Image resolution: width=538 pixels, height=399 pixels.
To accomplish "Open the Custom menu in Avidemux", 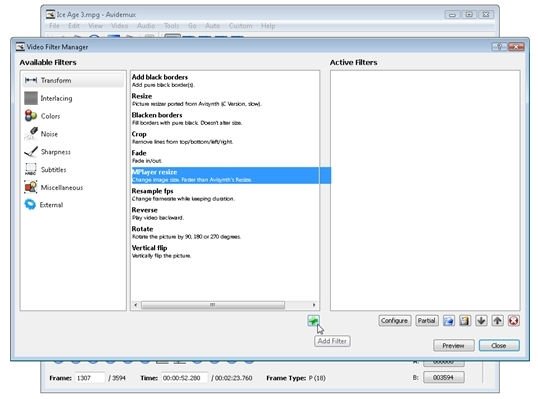I will pyautogui.click(x=241, y=26).
